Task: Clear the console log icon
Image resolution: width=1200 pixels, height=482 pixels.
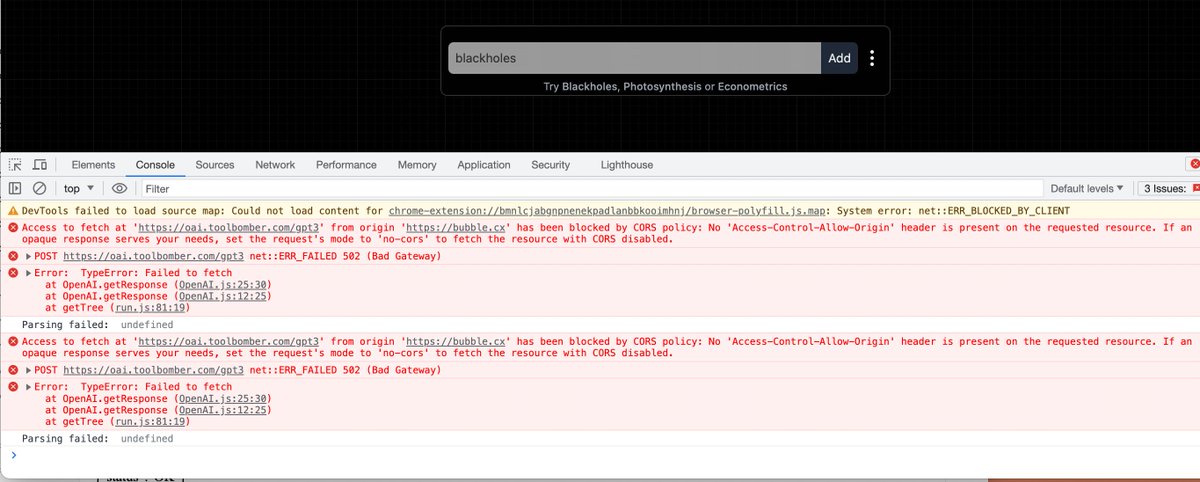Action: (40, 188)
